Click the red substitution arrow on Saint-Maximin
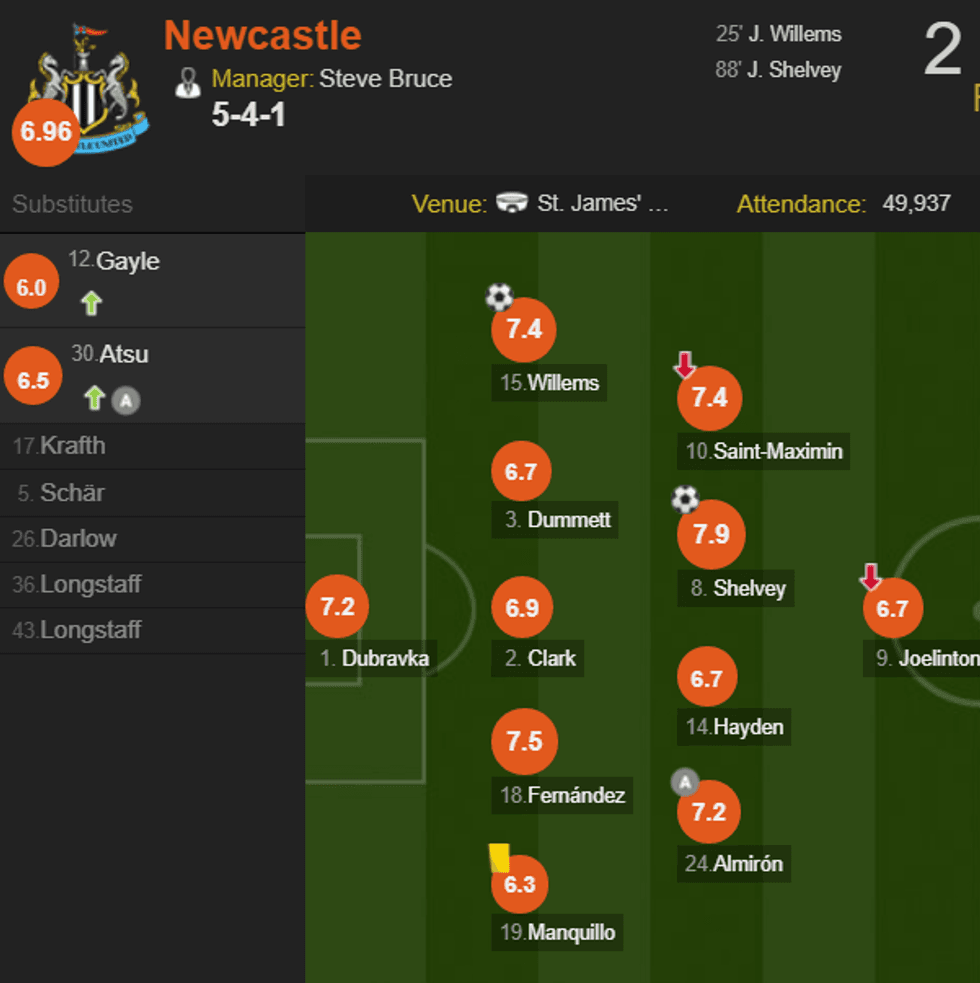Screen dimensions: 980x983 point(685,365)
